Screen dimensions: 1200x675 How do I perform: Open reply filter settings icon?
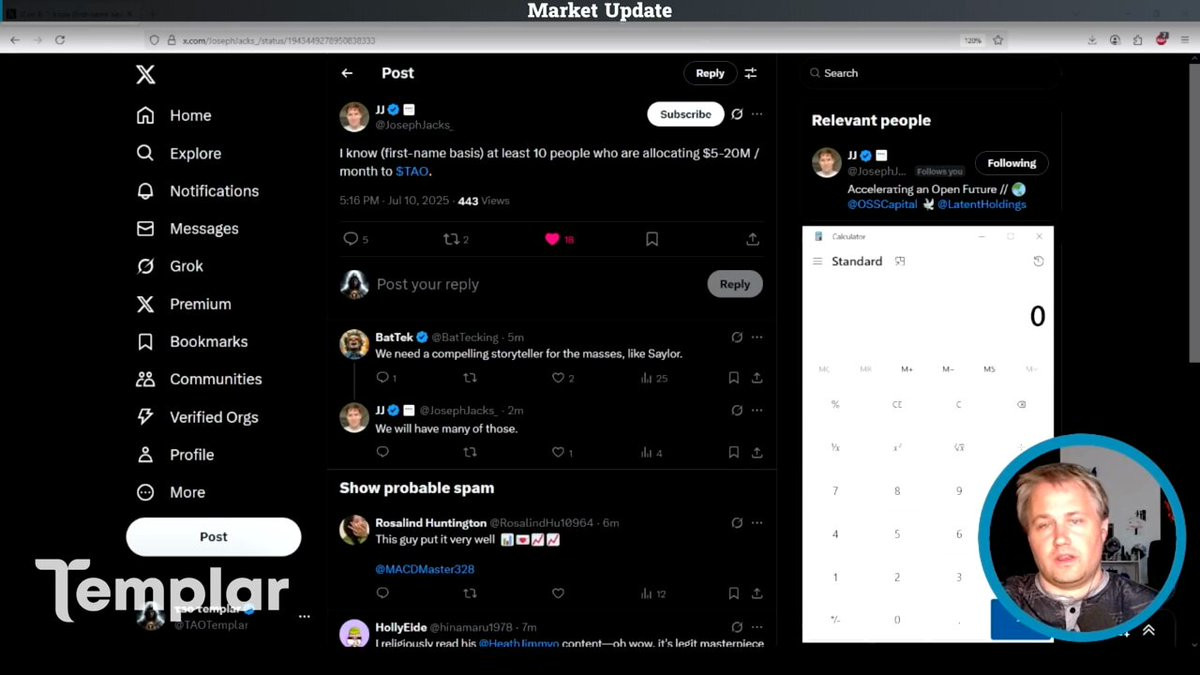[751, 73]
